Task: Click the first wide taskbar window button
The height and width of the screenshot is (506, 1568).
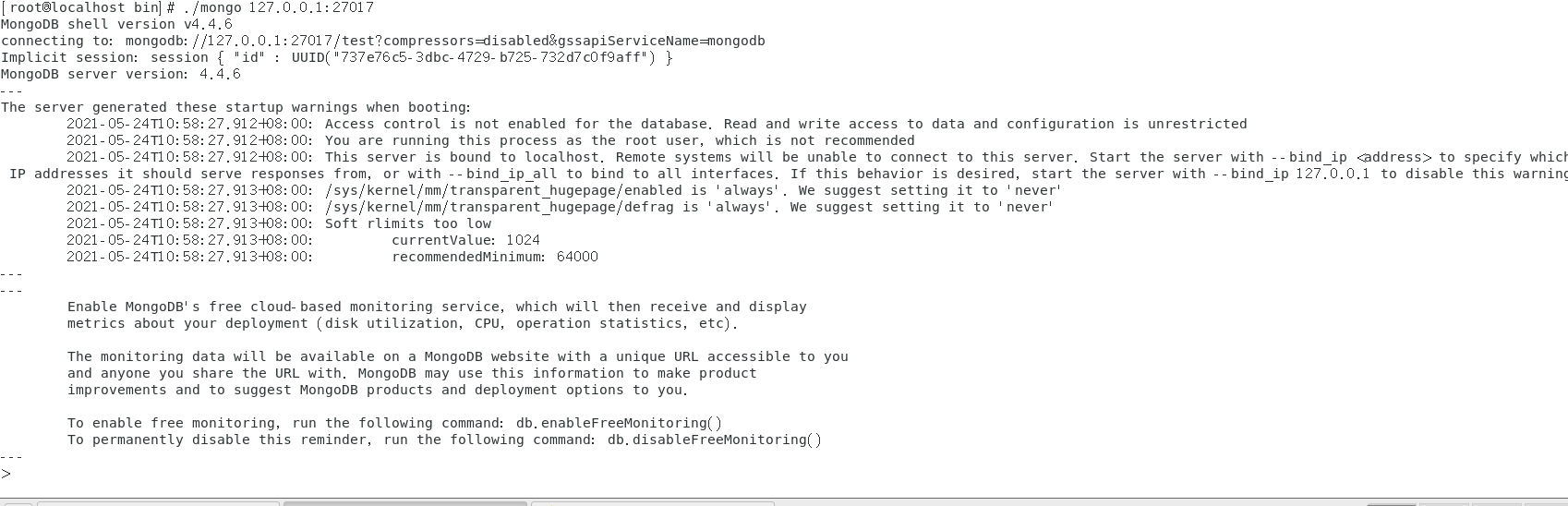Action: click(158, 503)
